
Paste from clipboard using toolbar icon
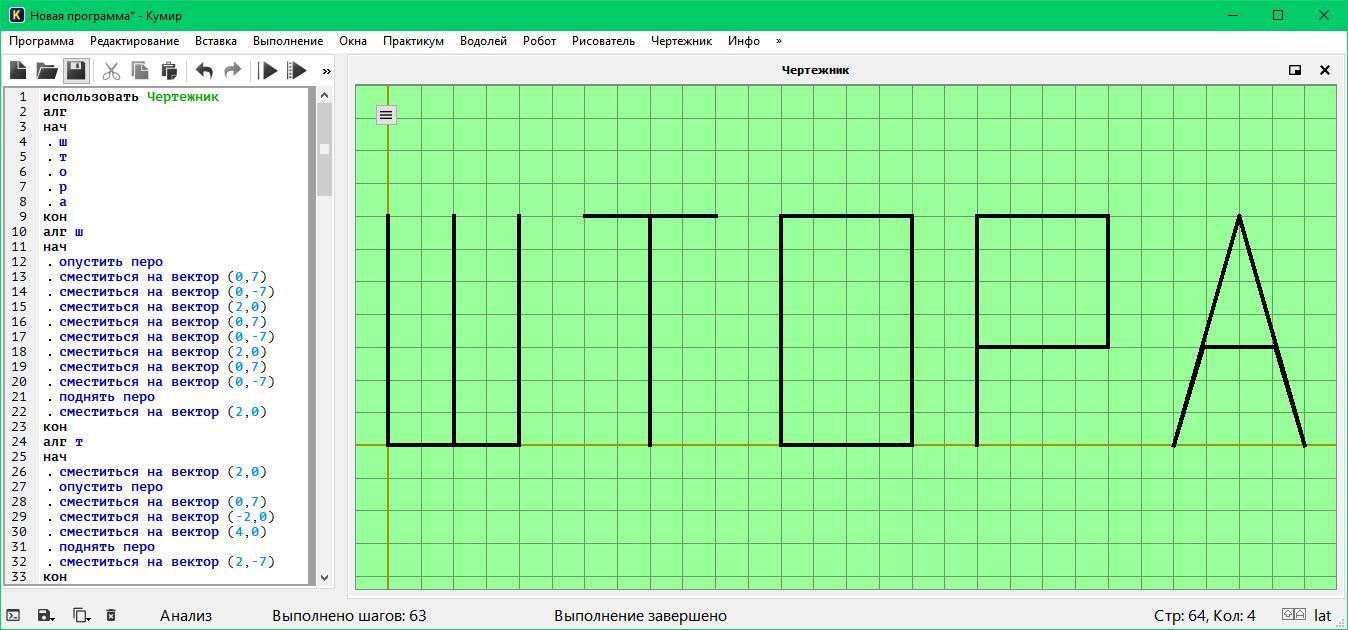click(x=169, y=70)
